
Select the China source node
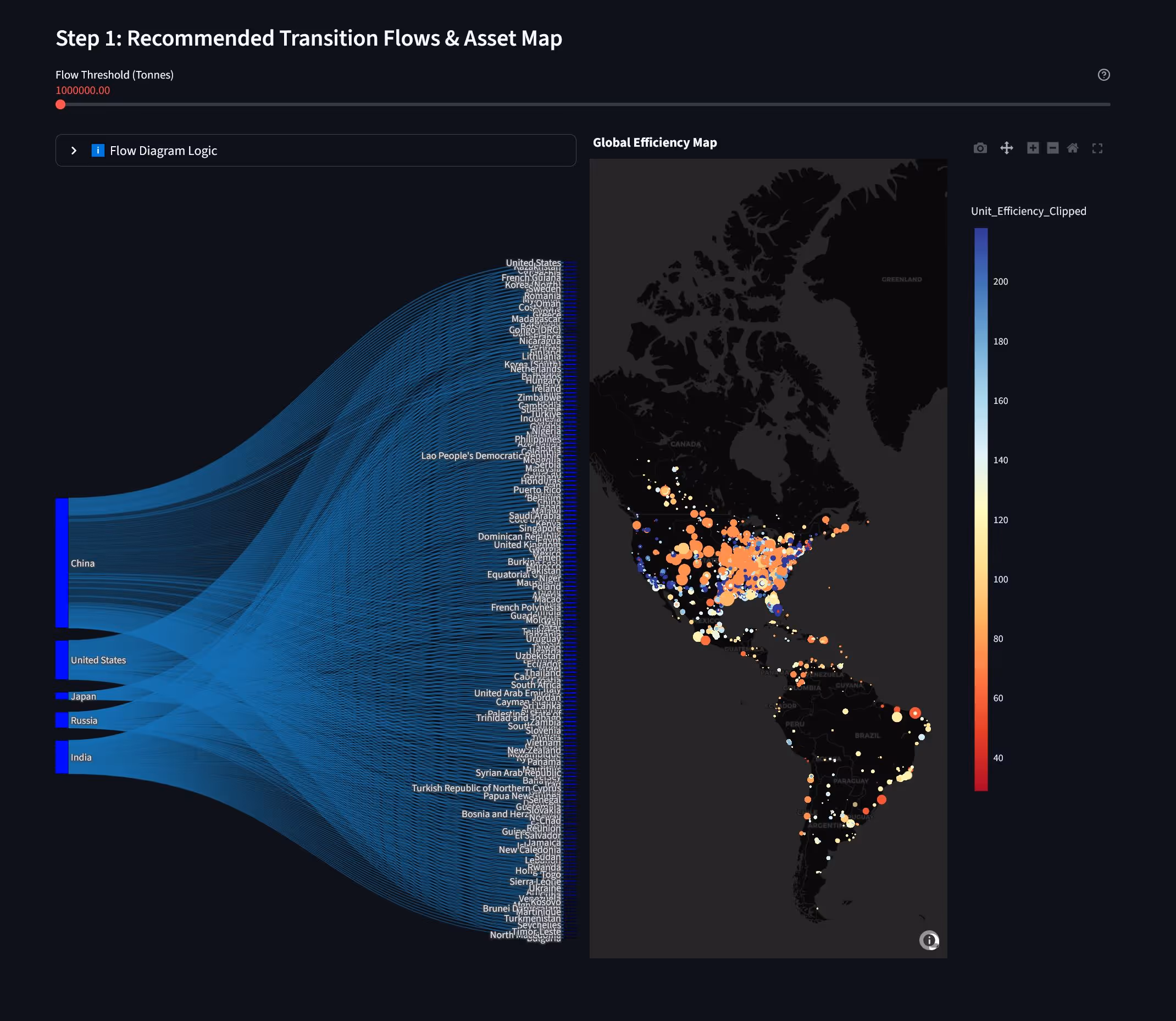click(62, 563)
